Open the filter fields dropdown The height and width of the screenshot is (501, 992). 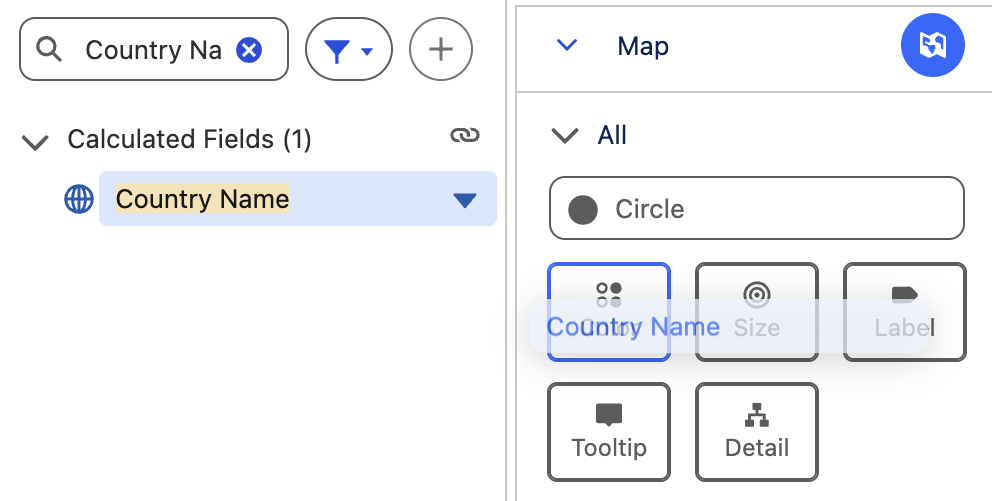[x=349, y=49]
